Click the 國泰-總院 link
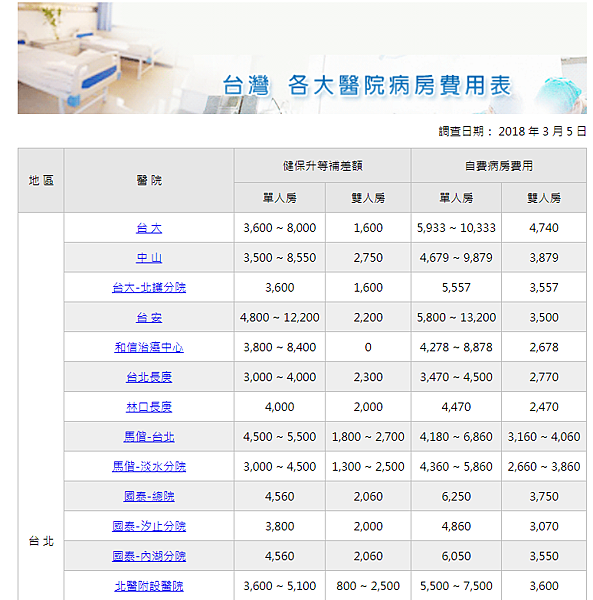Image resolution: width=593 pixels, height=600 pixels. pos(149,497)
